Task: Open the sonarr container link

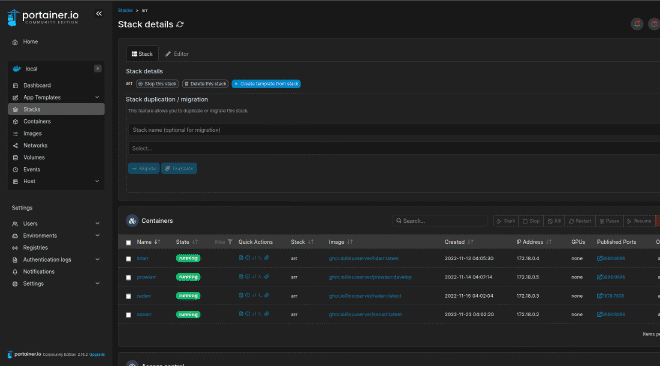Action: [144, 314]
